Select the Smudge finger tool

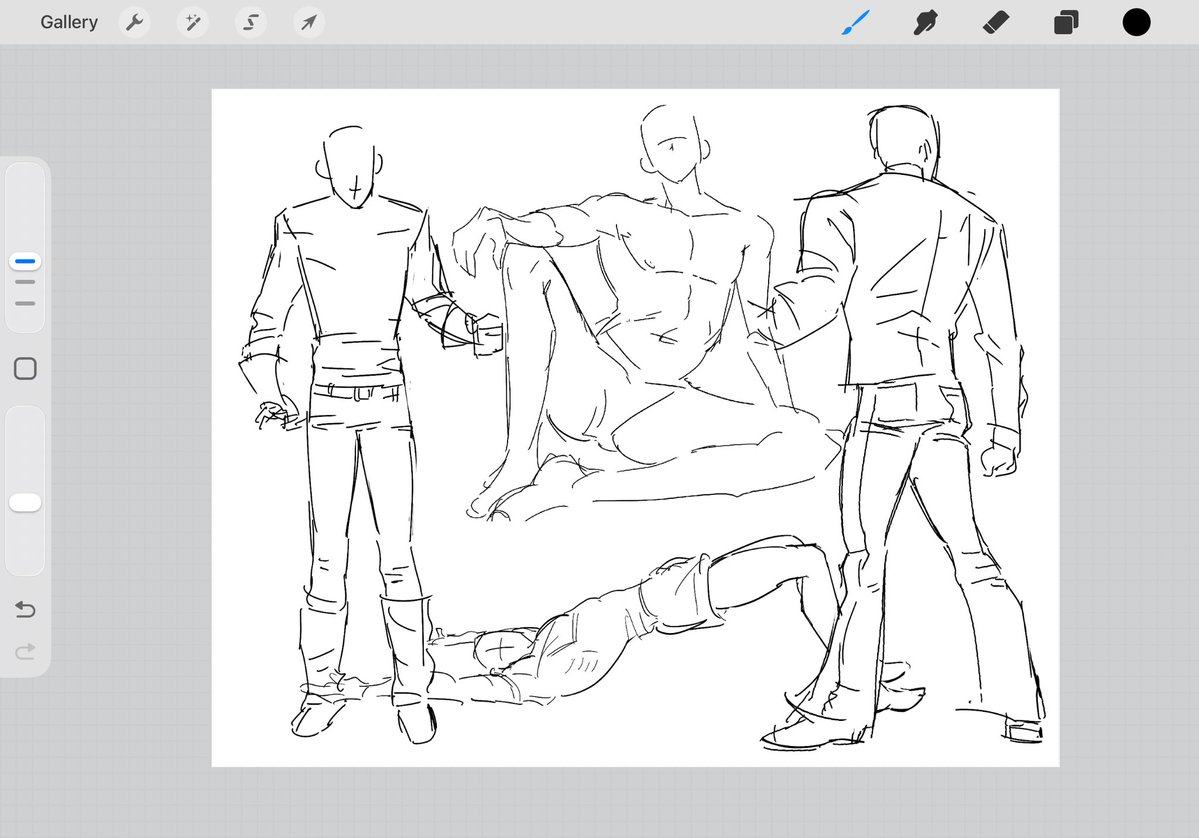[x=925, y=22]
